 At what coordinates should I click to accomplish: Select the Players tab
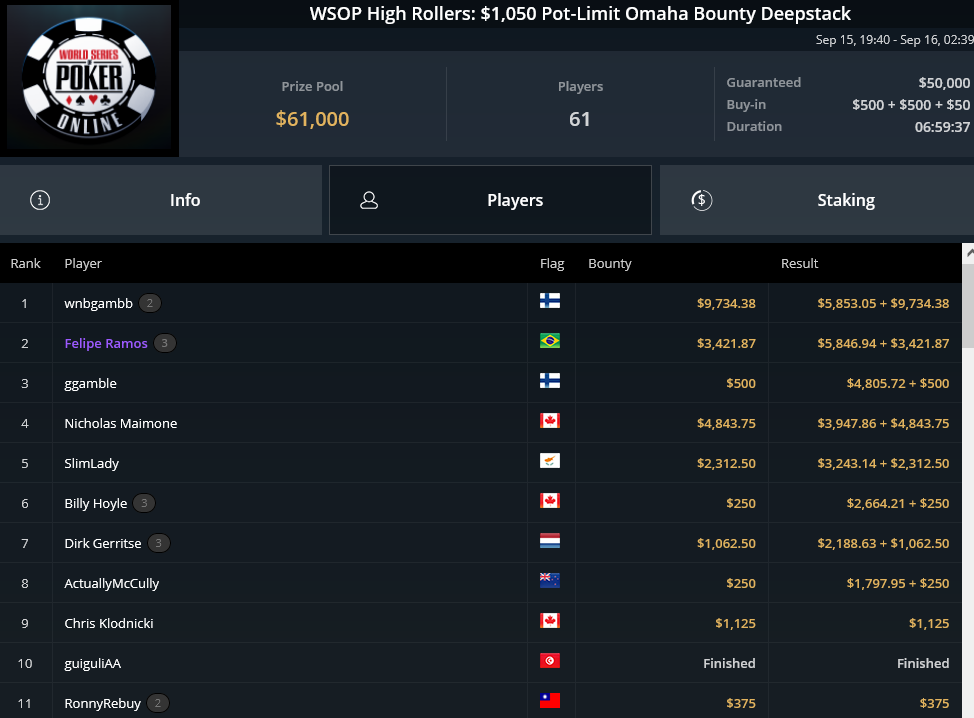coord(490,200)
